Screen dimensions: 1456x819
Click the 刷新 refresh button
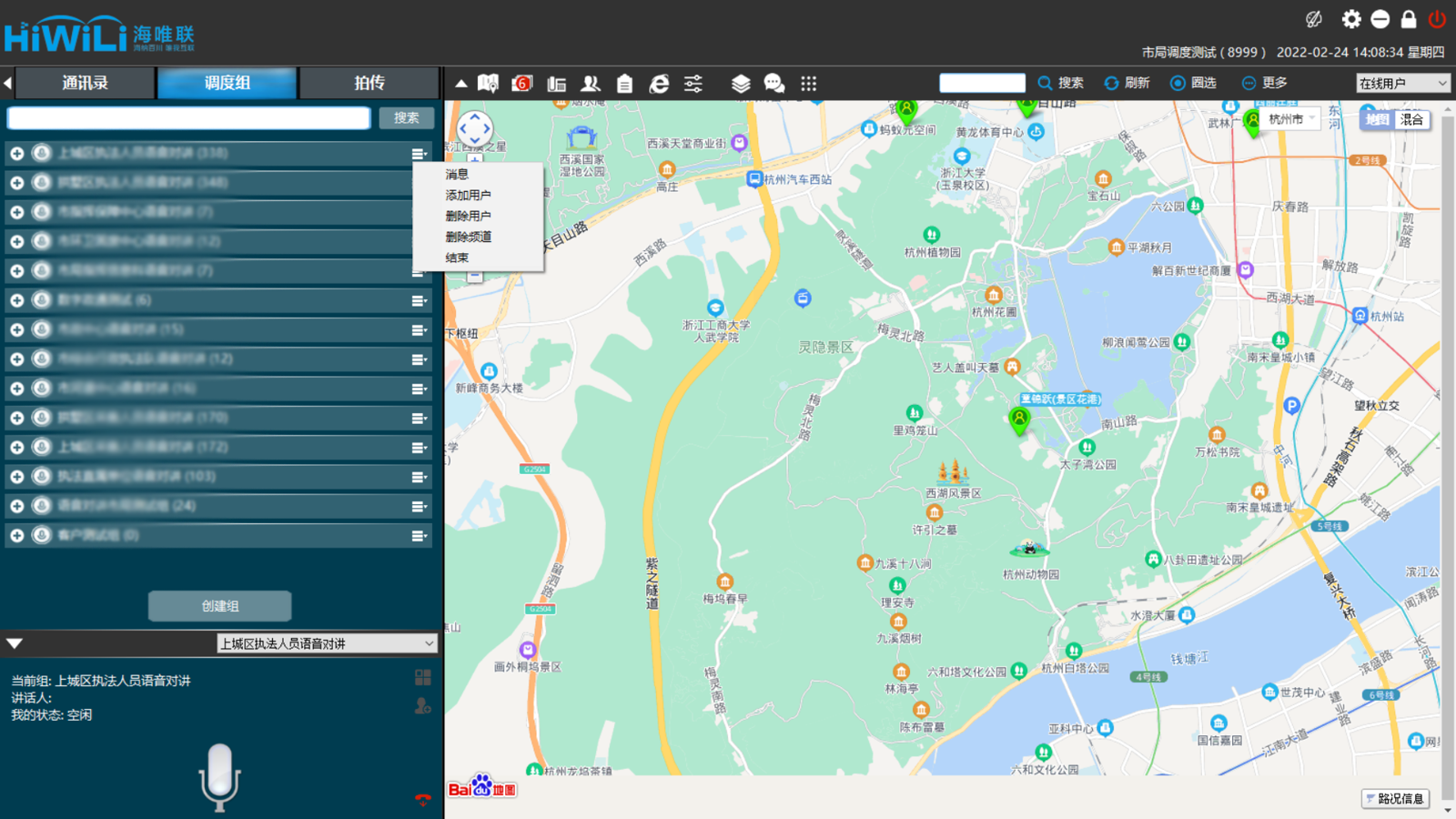click(1127, 83)
